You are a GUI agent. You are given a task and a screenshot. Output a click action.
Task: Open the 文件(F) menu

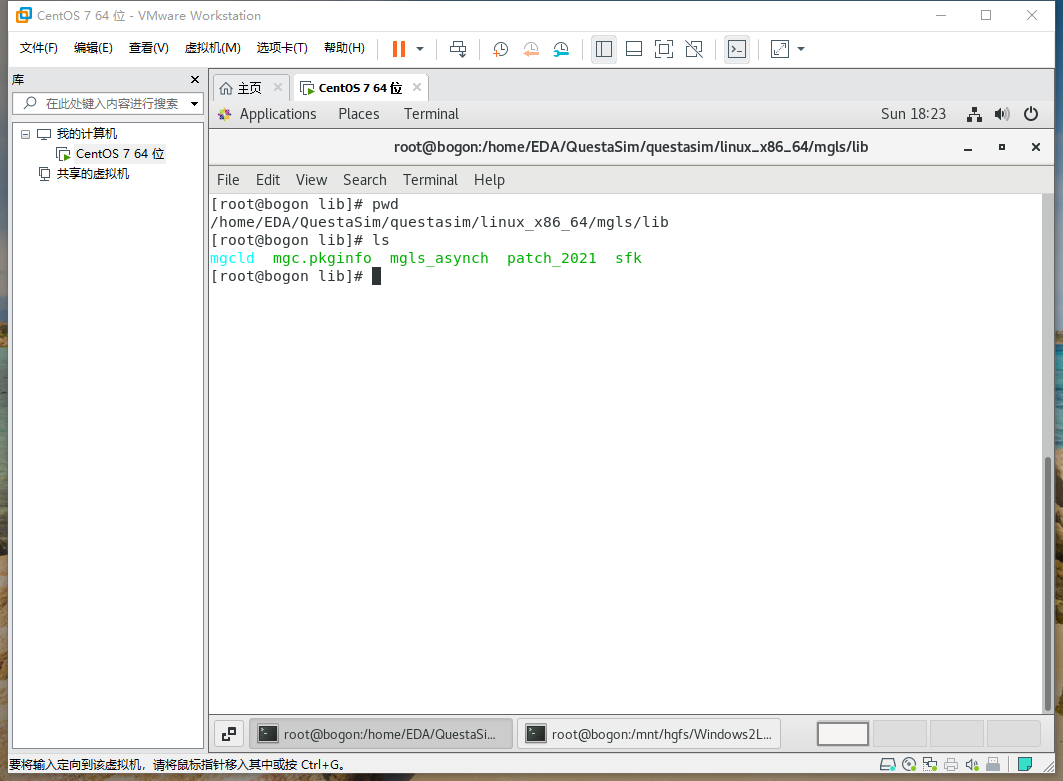pyautogui.click(x=39, y=47)
